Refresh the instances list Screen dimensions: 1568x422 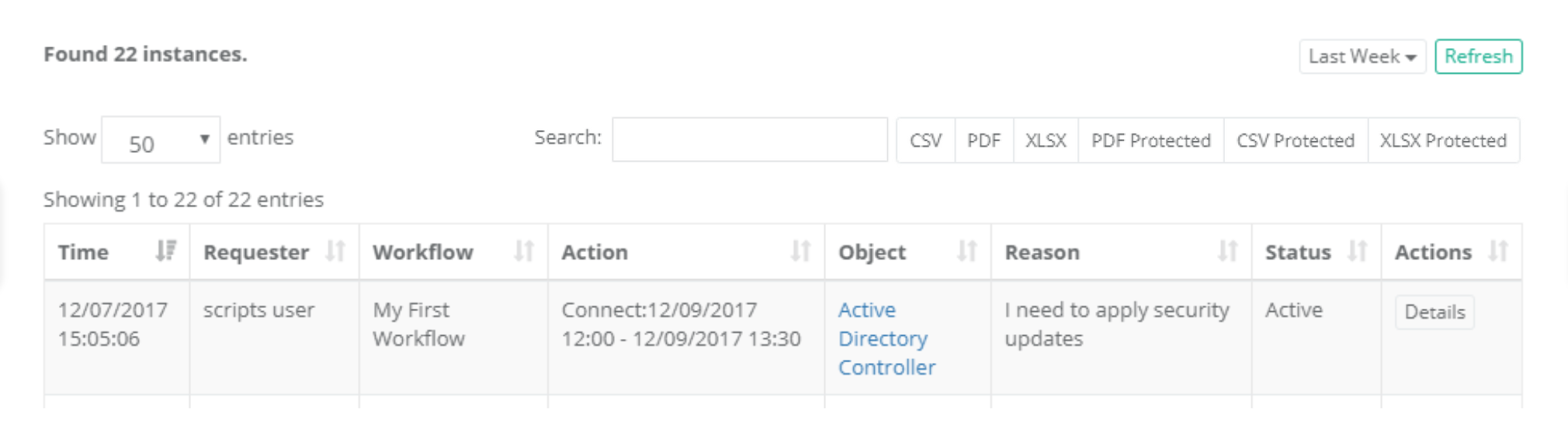click(1478, 57)
